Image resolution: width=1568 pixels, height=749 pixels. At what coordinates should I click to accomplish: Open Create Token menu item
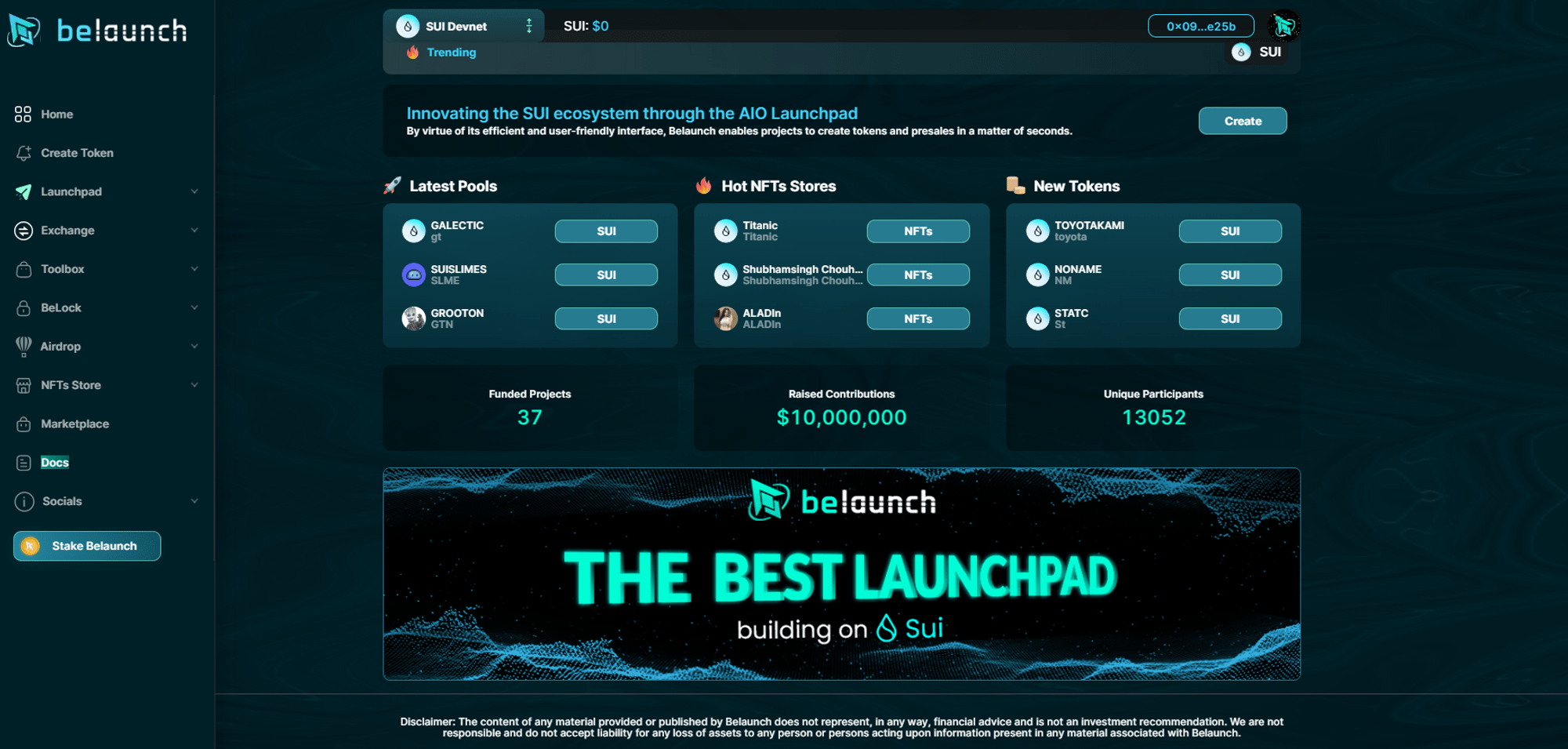[x=77, y=153]
